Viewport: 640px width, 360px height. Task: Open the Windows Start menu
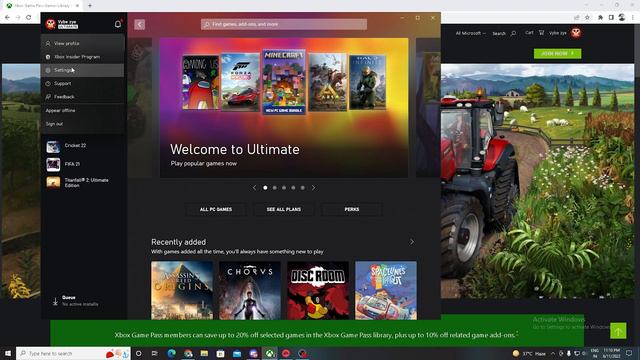click(x=8, y=353)
